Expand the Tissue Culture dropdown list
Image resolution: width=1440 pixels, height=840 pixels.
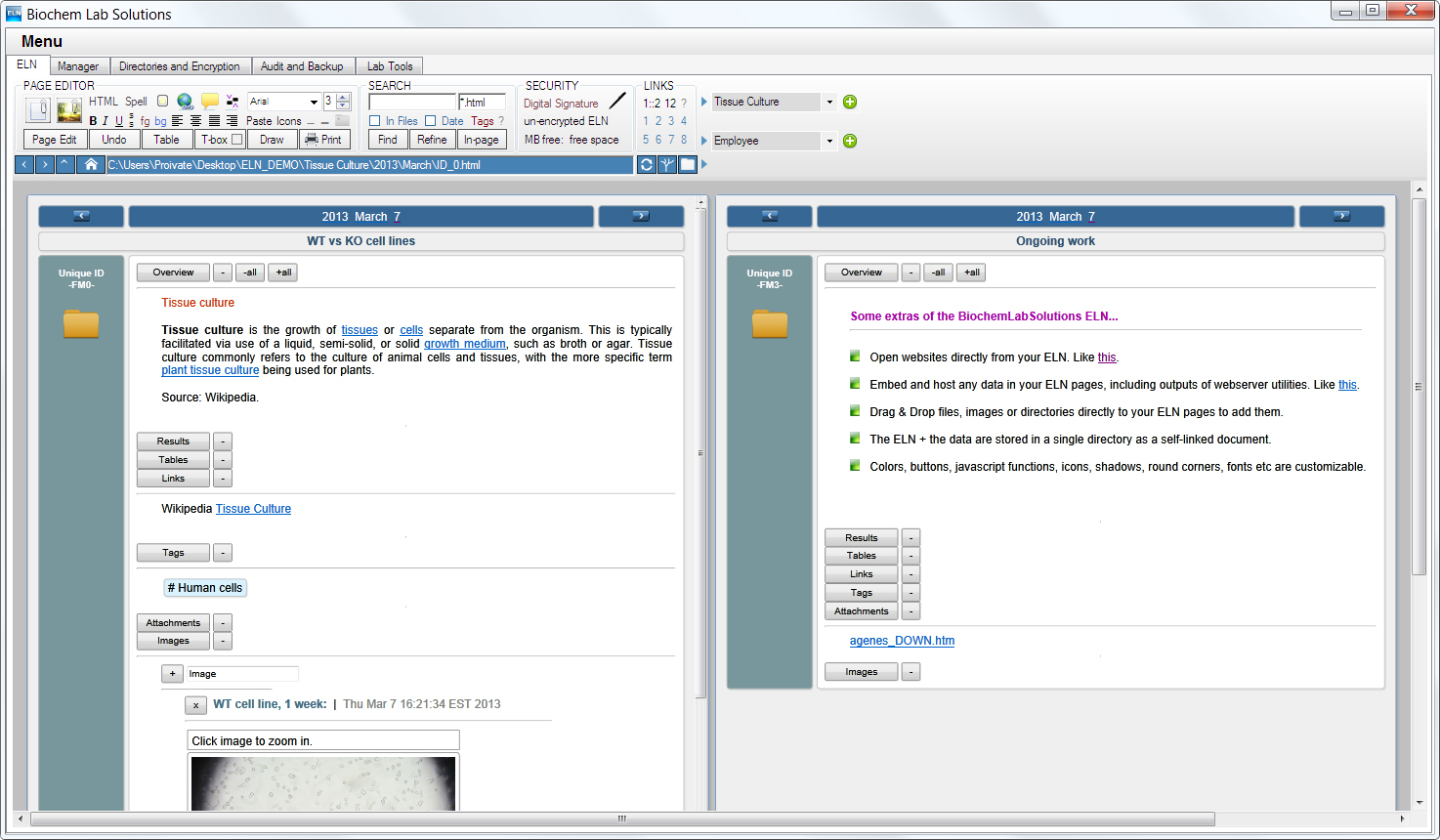click(x=829, y=103)
